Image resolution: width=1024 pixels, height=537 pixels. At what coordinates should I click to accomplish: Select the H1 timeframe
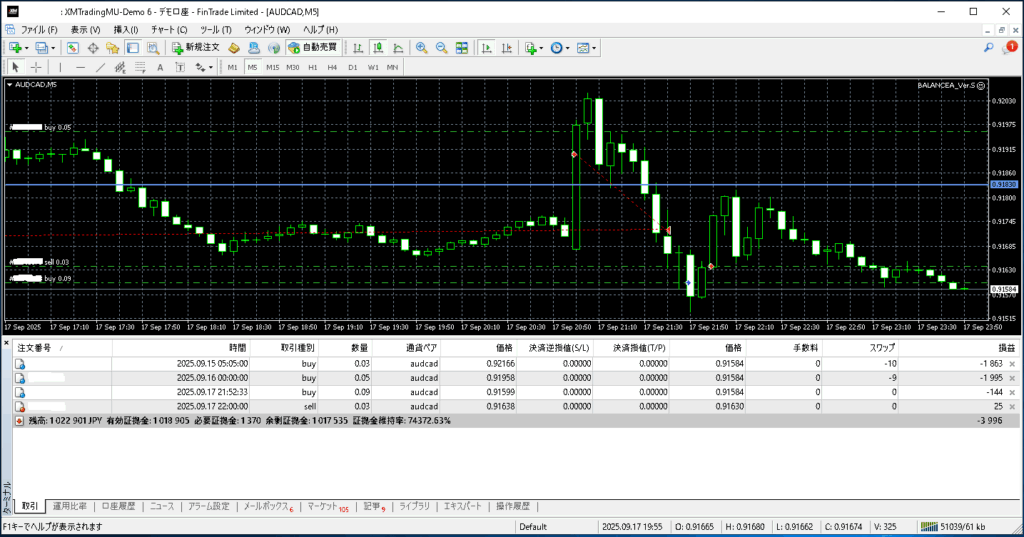point(313,67)
